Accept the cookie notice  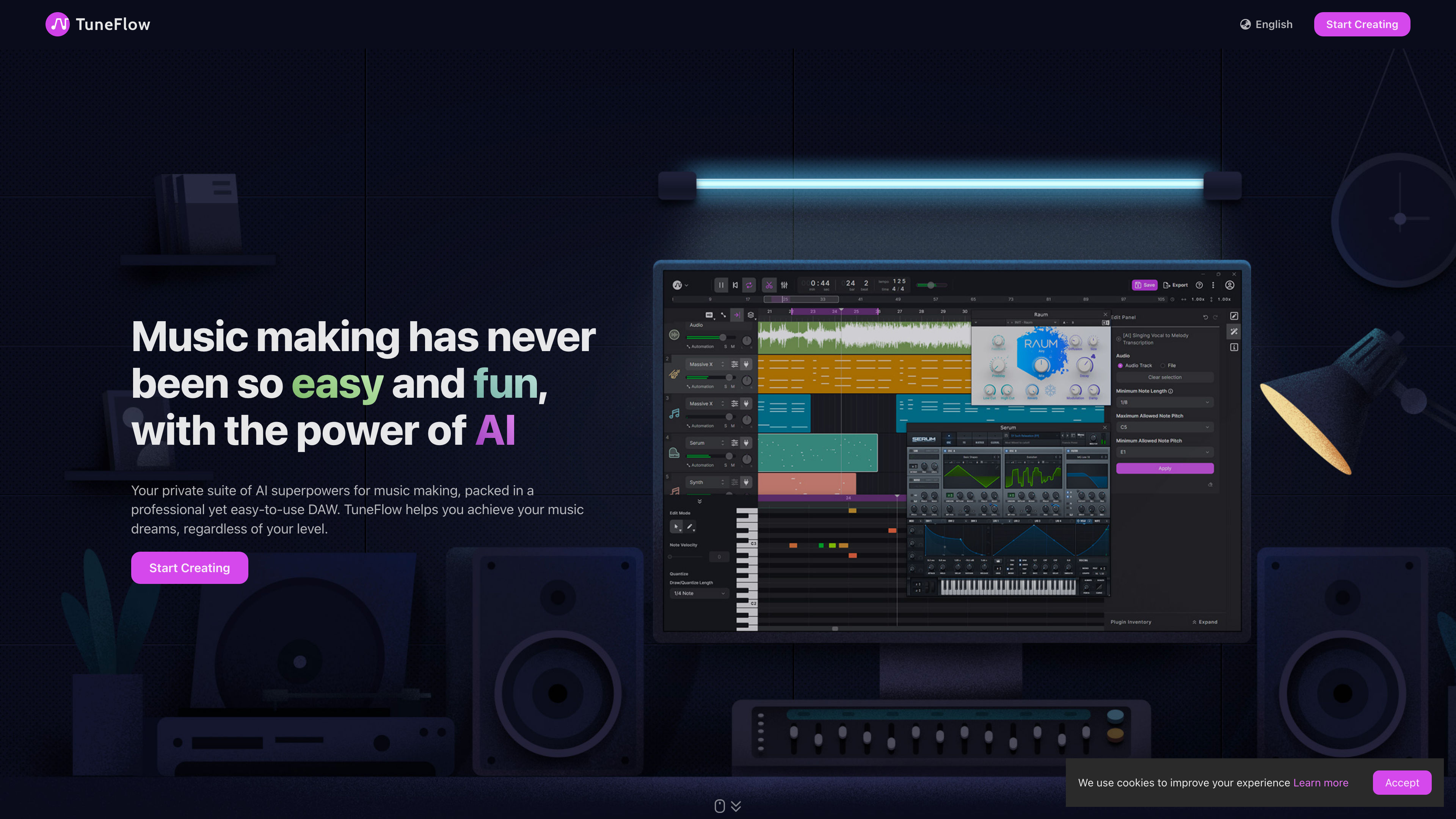click(x=1402, y=783)
